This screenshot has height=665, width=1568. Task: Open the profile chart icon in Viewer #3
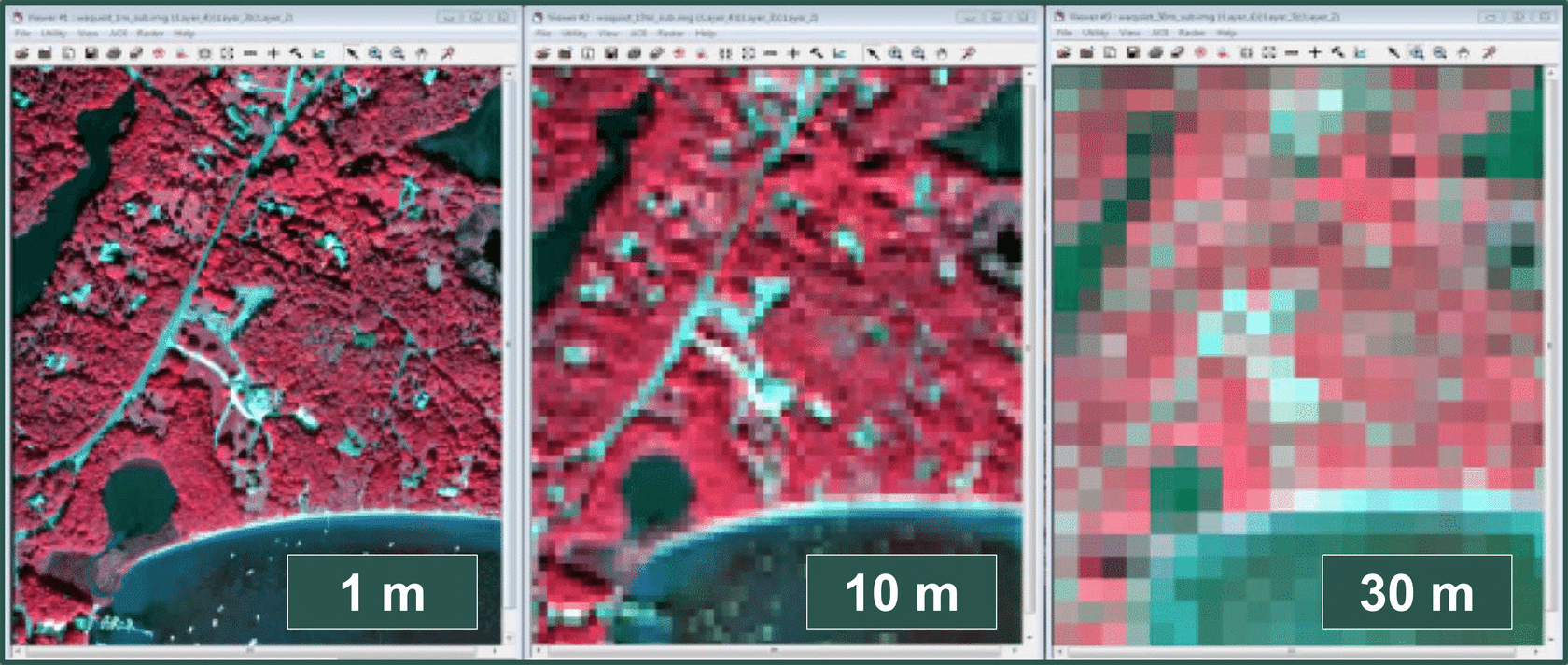tap(1360, 52)
